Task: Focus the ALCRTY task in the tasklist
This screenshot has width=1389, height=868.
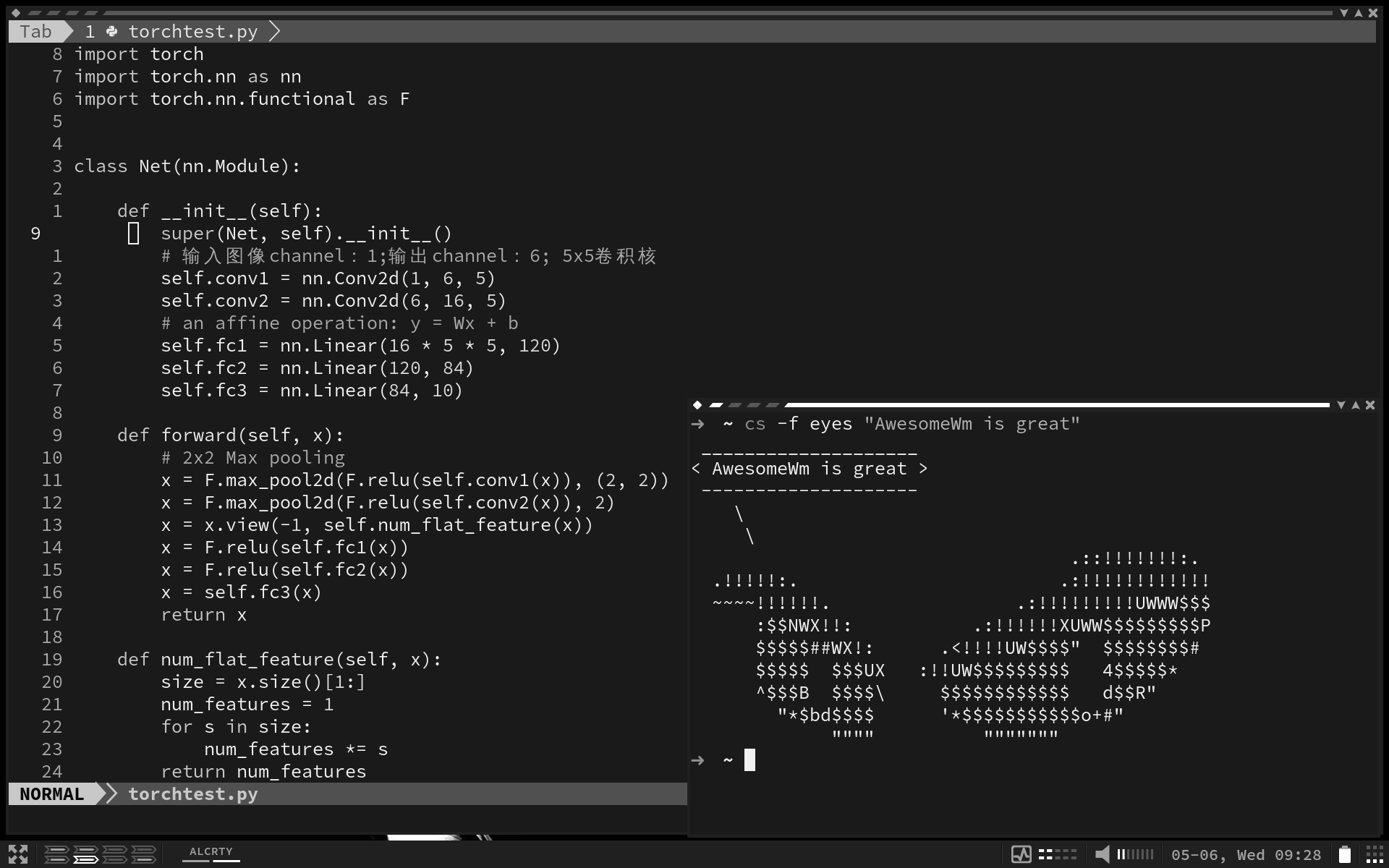Action: point(211,852)
